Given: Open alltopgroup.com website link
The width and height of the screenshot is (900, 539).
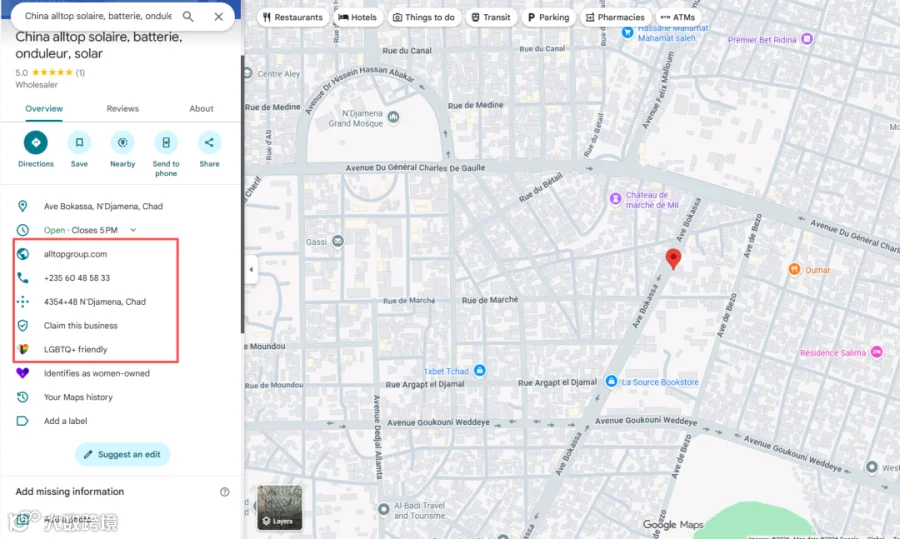Looking at the screenshot, I should (75, 254).
